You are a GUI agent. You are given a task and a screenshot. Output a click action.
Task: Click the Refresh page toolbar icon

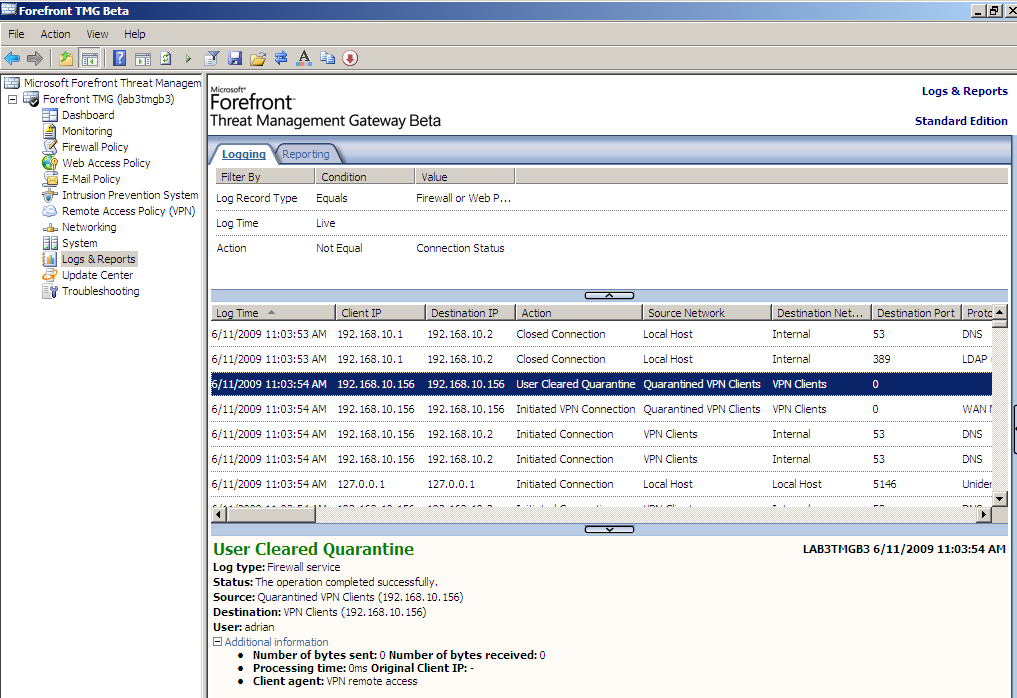166,58
